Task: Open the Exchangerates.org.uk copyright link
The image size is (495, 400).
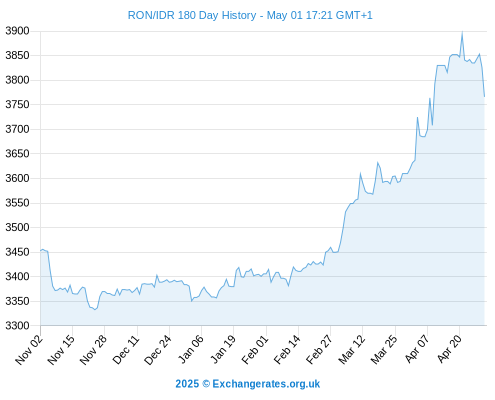Action: (x=248, y=384)
